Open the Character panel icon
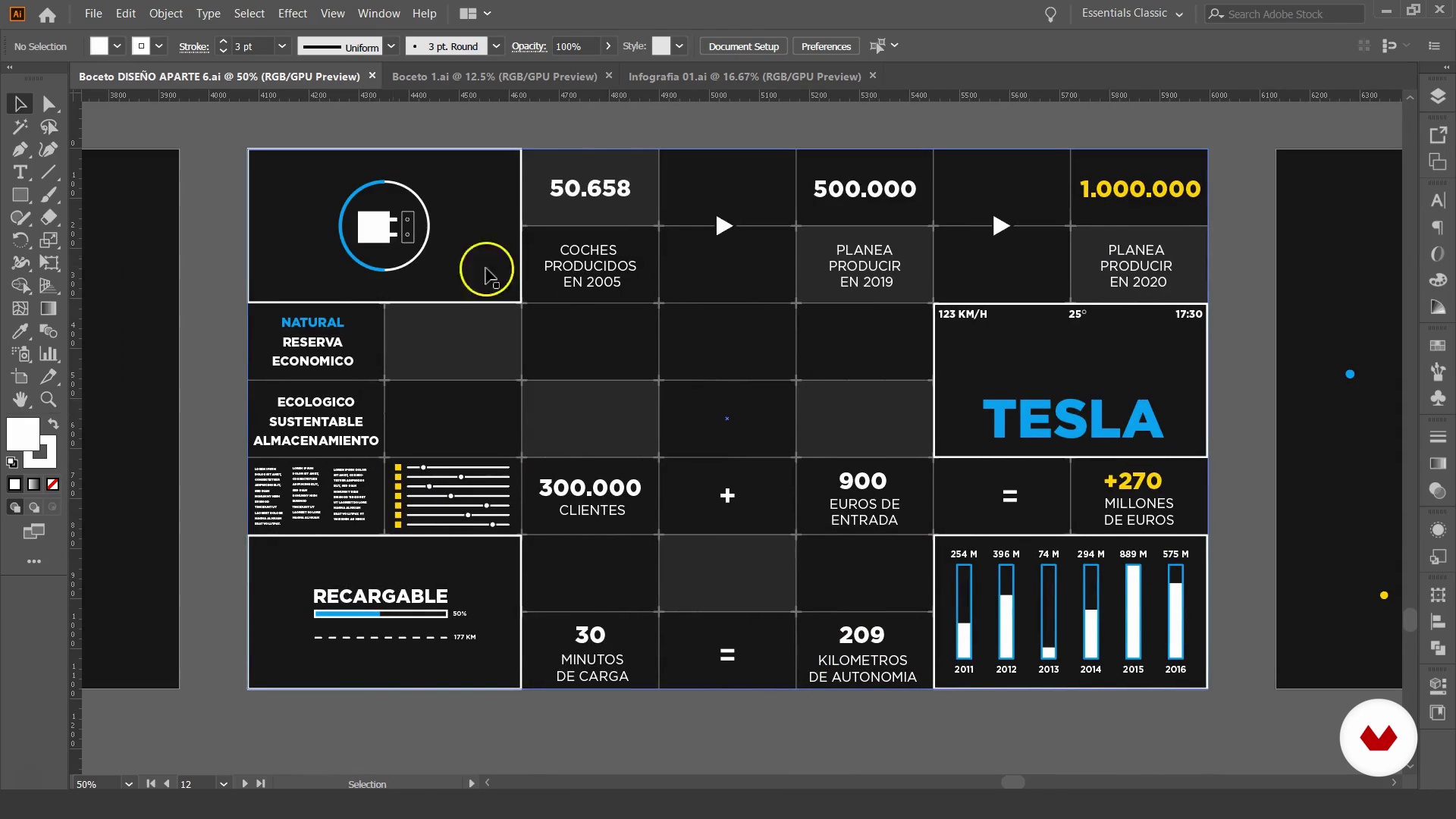 click(1437, 201)
